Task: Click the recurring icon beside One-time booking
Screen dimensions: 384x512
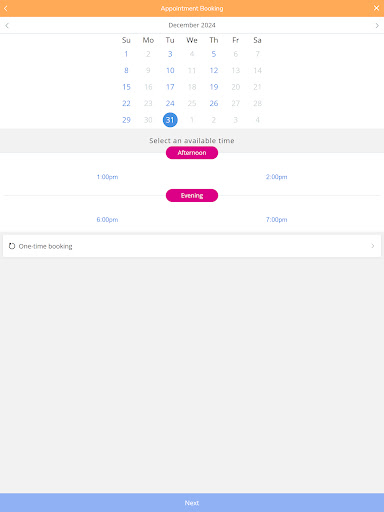Action: pyautogui.click(x=12, y=246)
